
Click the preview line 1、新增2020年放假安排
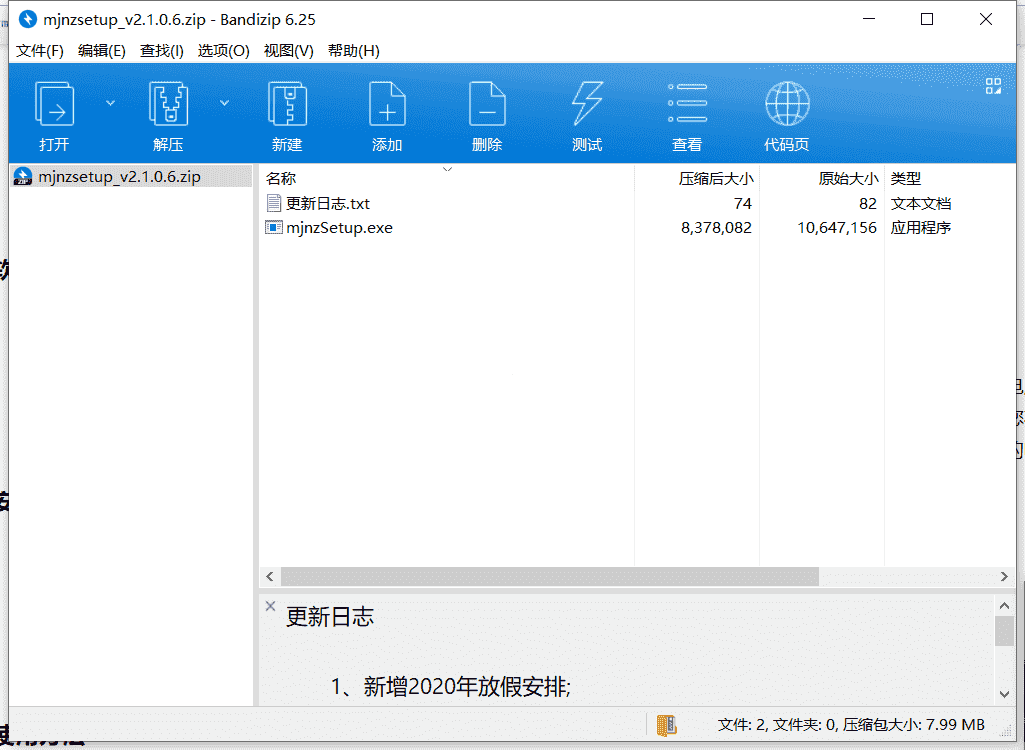tap(450, 687)
